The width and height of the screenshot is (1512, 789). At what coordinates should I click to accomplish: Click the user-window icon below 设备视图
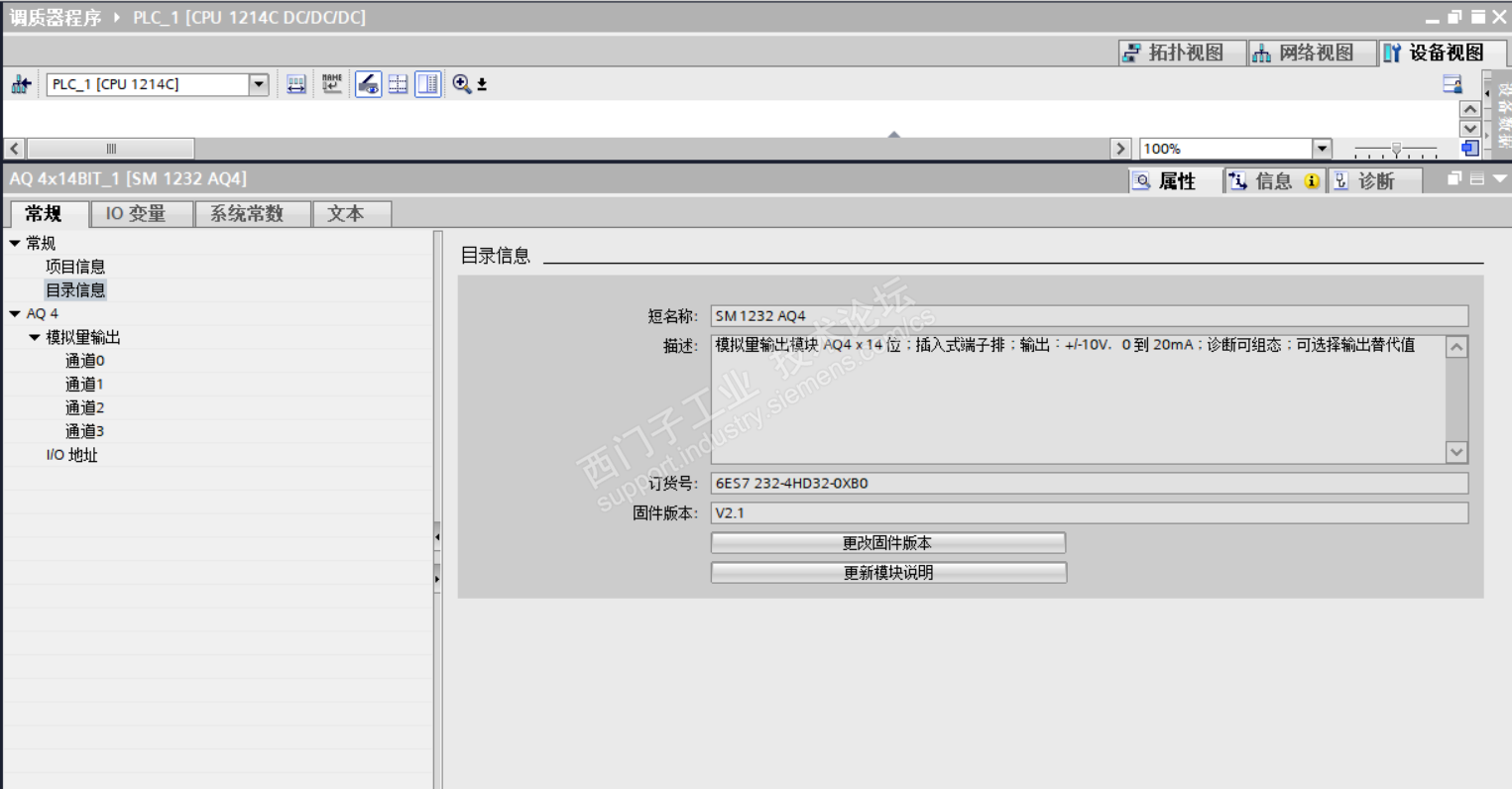click(1453, 84)
